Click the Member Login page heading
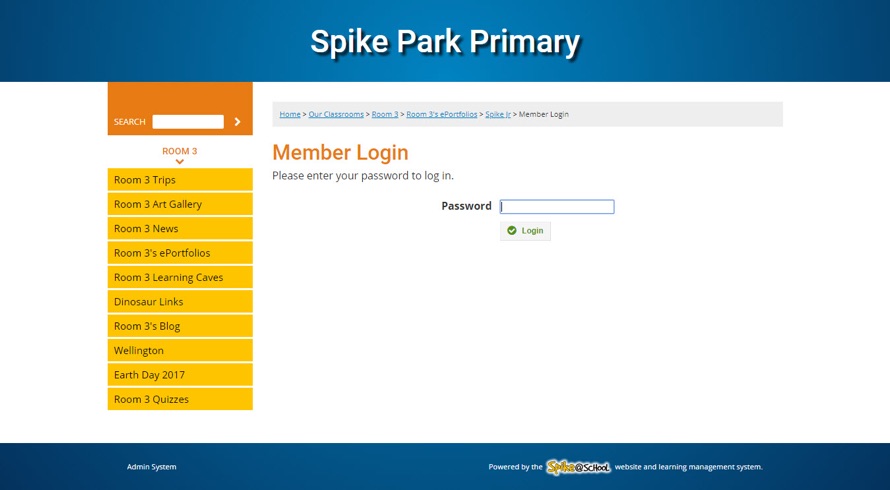The image size is (890, 490). coord(340,152)
